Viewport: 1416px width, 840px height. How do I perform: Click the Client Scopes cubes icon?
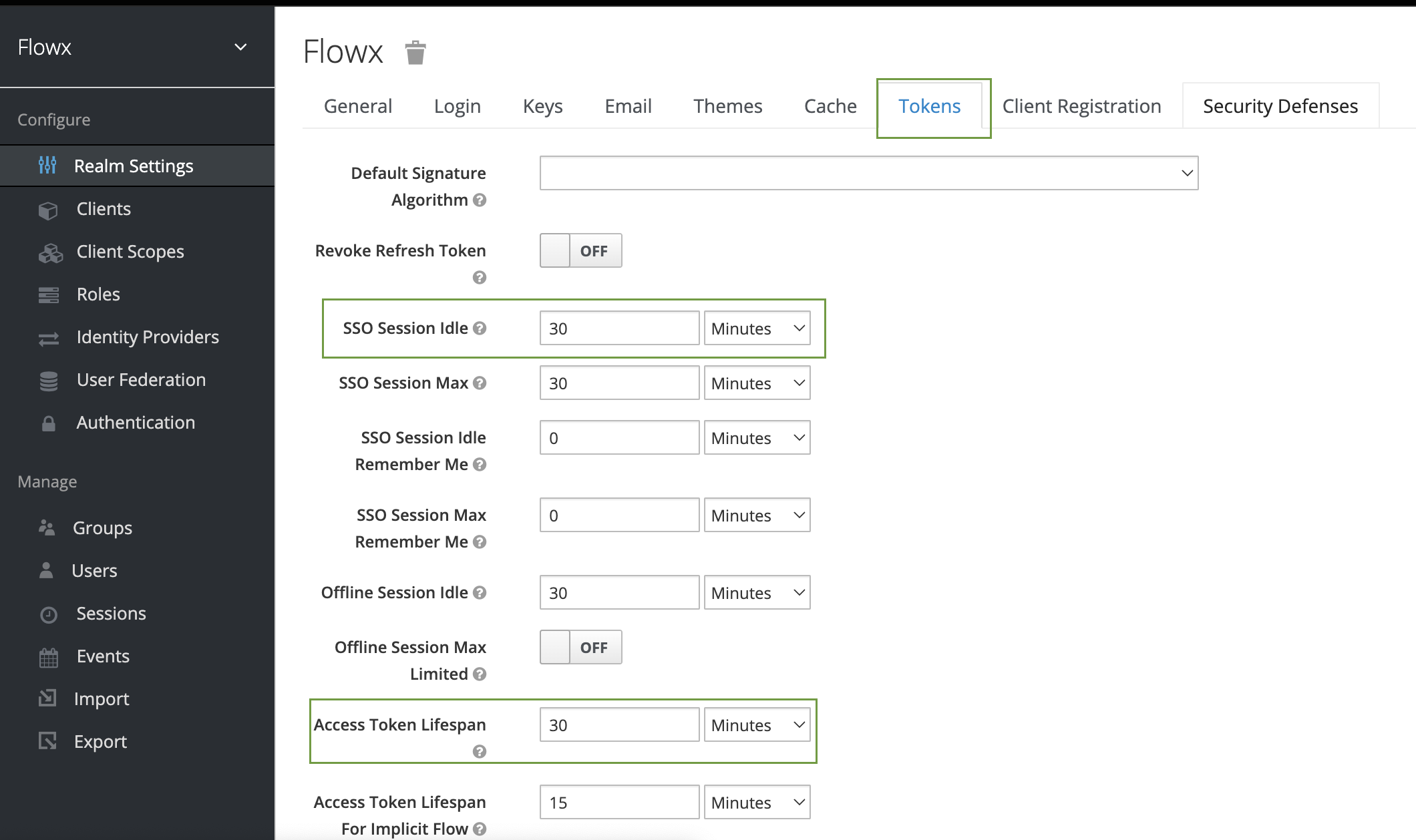(50, 253)
